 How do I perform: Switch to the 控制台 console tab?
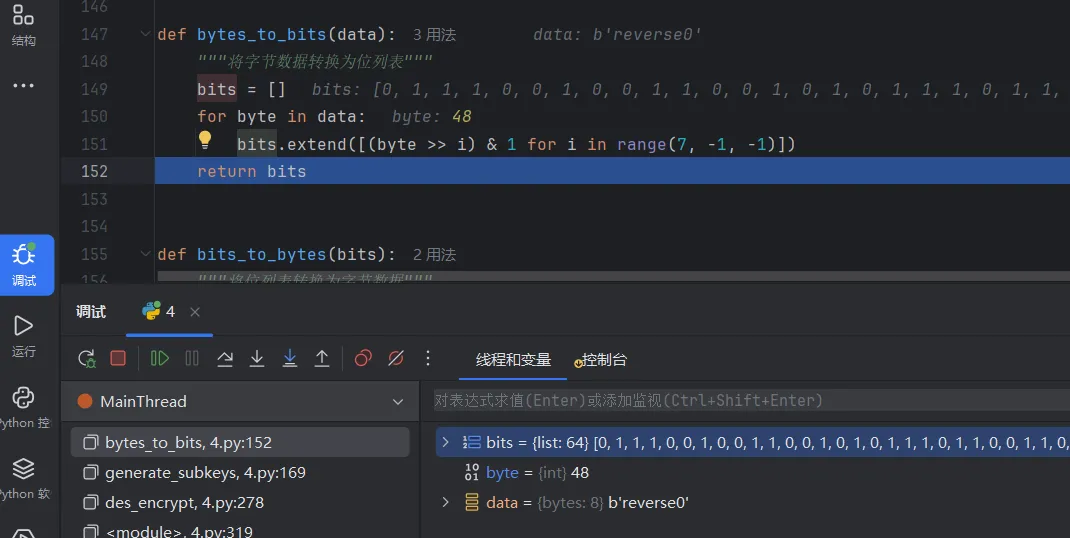click(603, 360)
